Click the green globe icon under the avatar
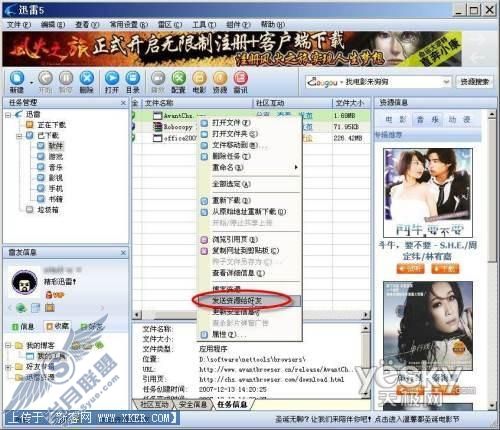This screenshot has width=500, height=430. pos(21,308)
